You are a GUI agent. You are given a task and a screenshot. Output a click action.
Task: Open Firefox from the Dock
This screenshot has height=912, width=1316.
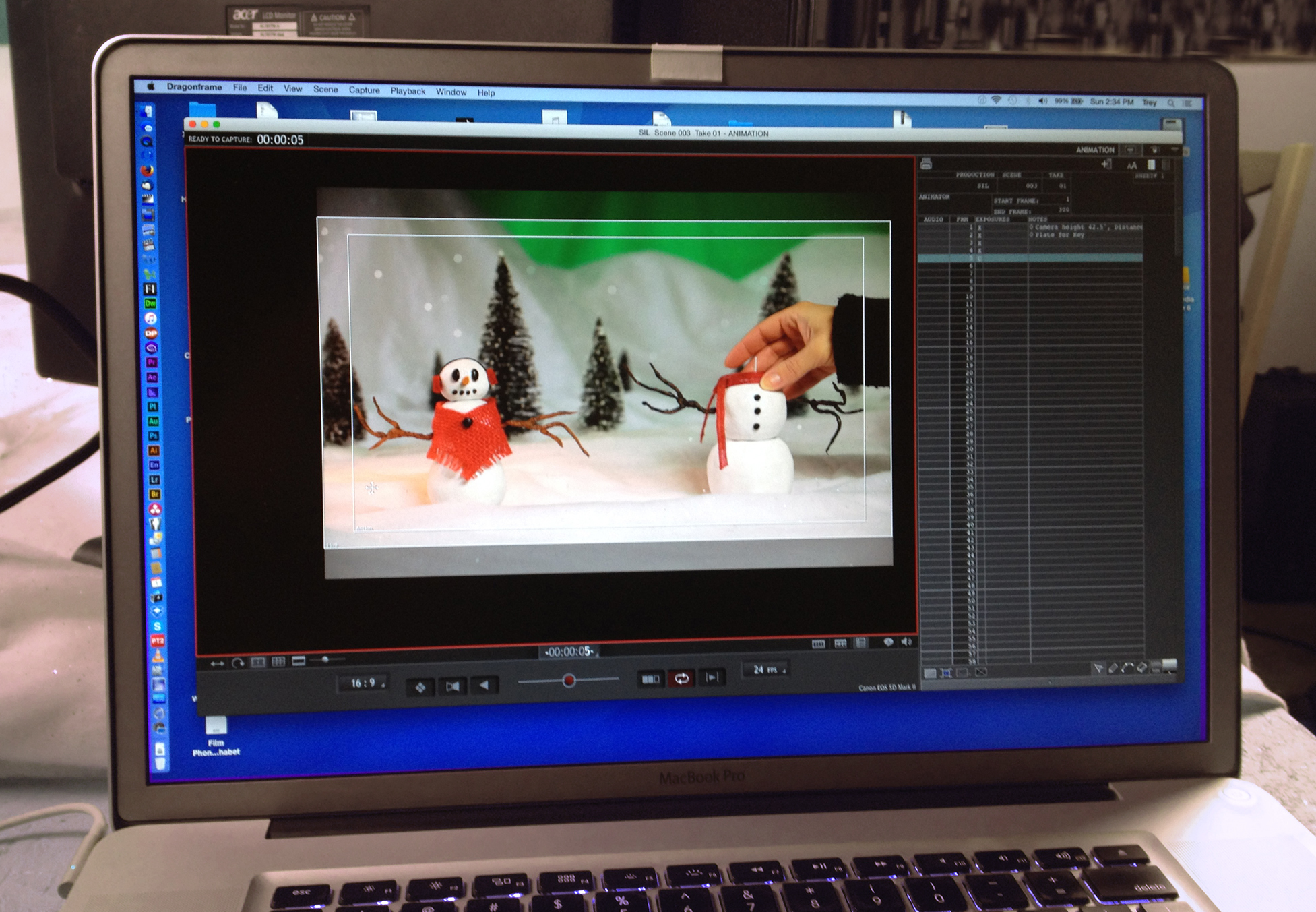pyautogui.click(x=148, y=171)
